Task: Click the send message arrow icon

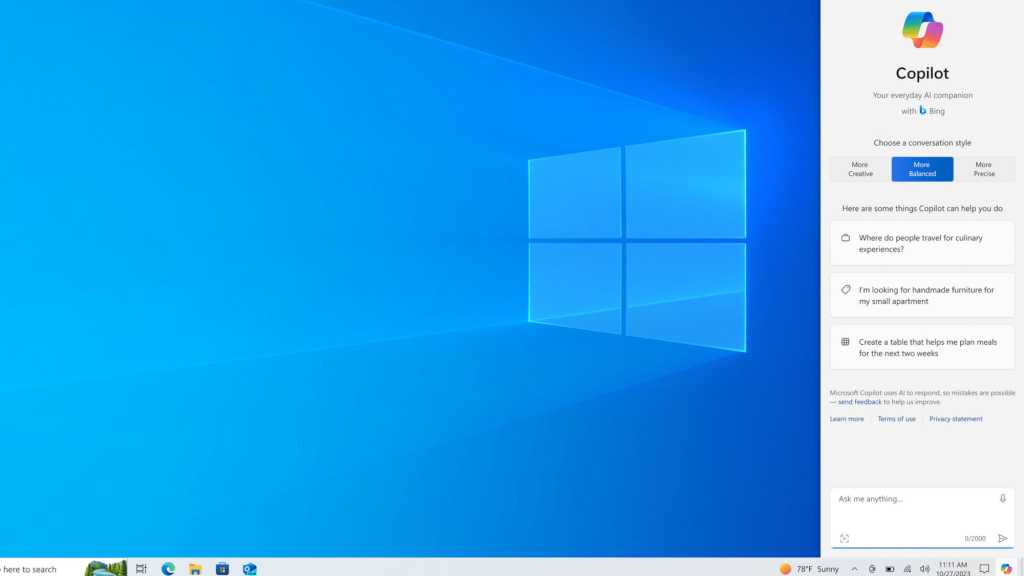Action: 1002,538
